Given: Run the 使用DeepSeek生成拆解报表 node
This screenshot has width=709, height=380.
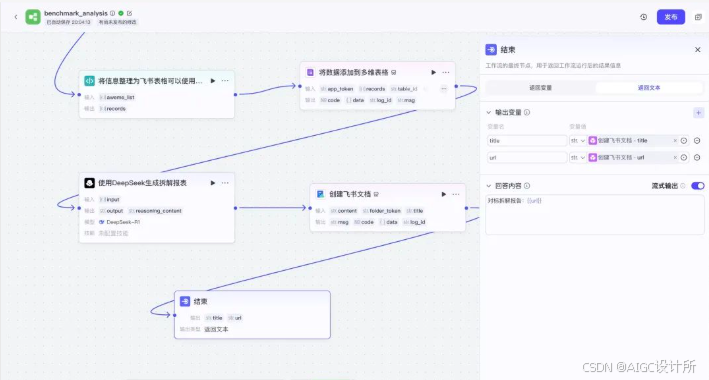Looking at the screenshot, I should [x=213, y=183].
